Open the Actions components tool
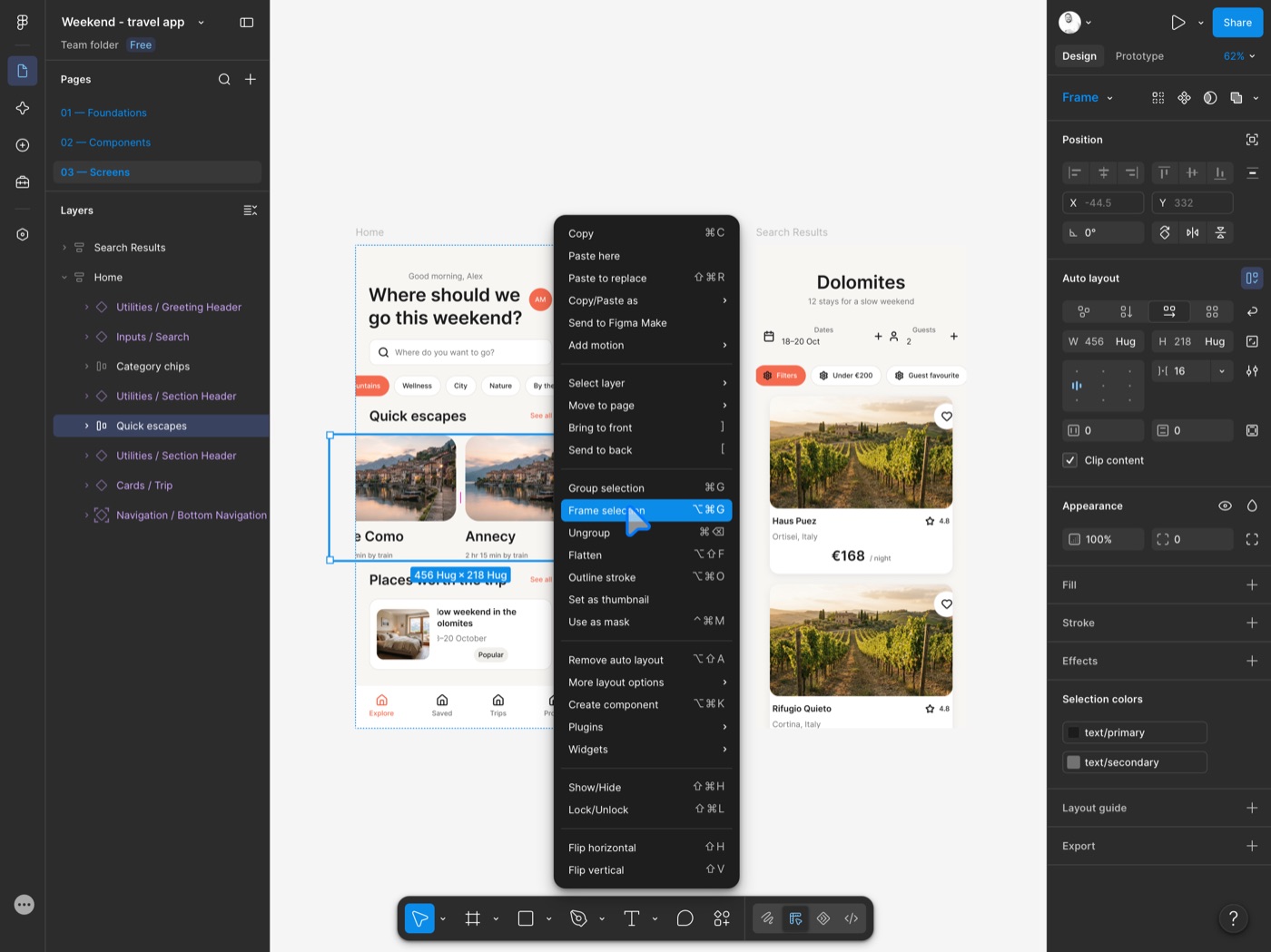This screenshot has height=952, width=1271. (722, 918)
